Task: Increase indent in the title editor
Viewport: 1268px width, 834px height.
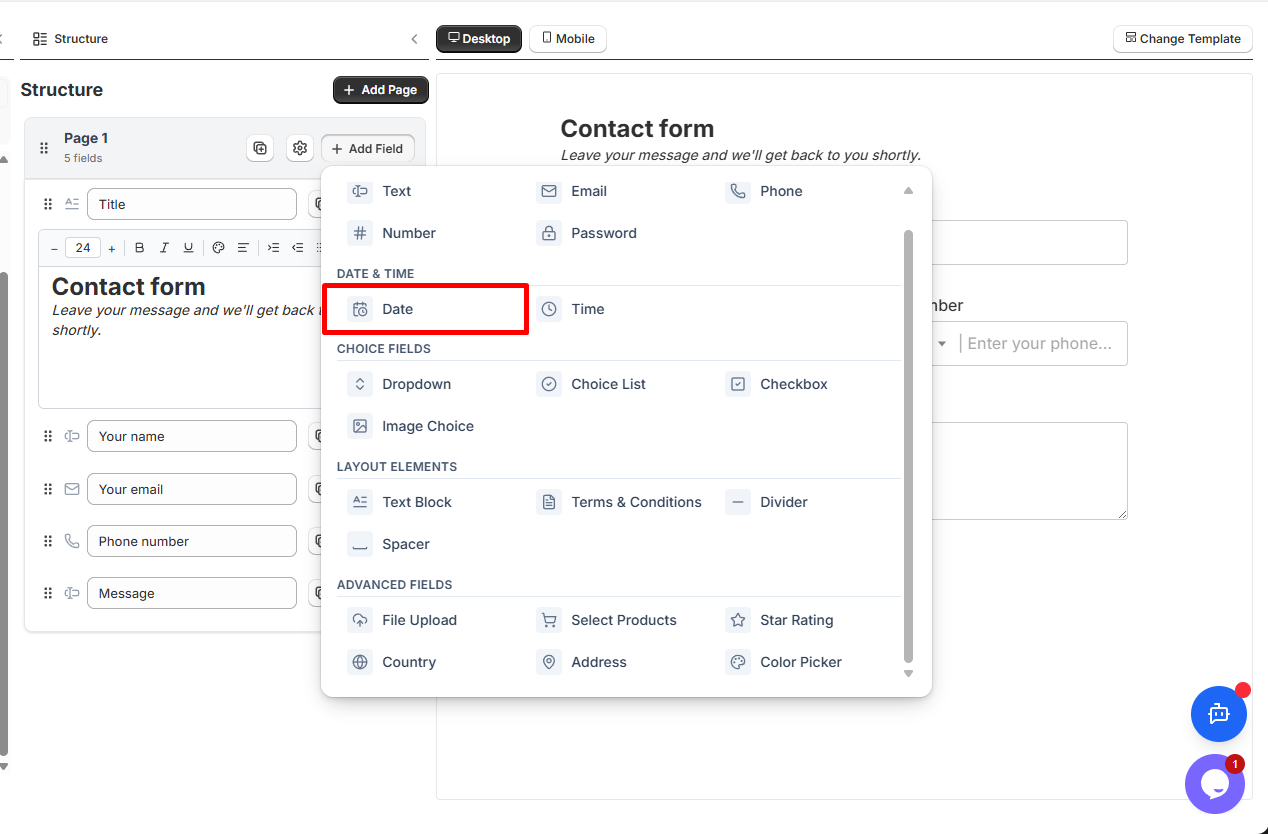Action: click(x=273, y=248)
